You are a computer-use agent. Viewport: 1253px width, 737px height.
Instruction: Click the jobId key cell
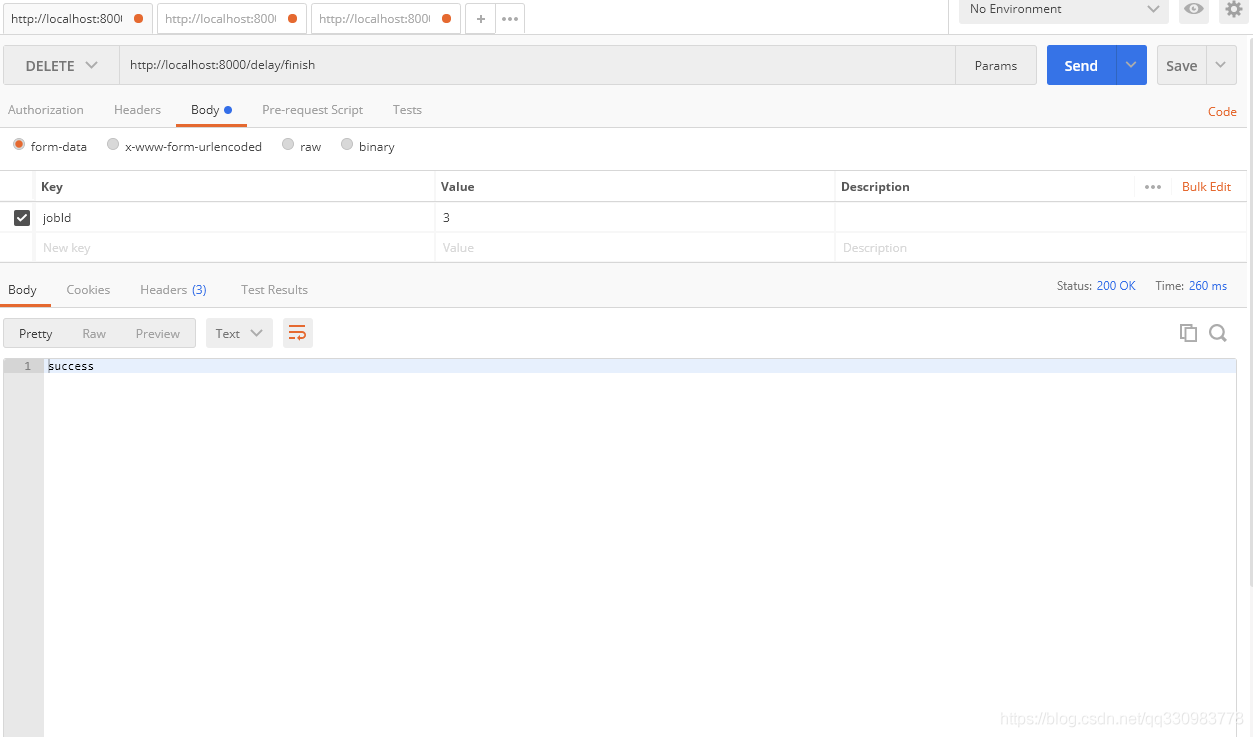click(236, 217)
